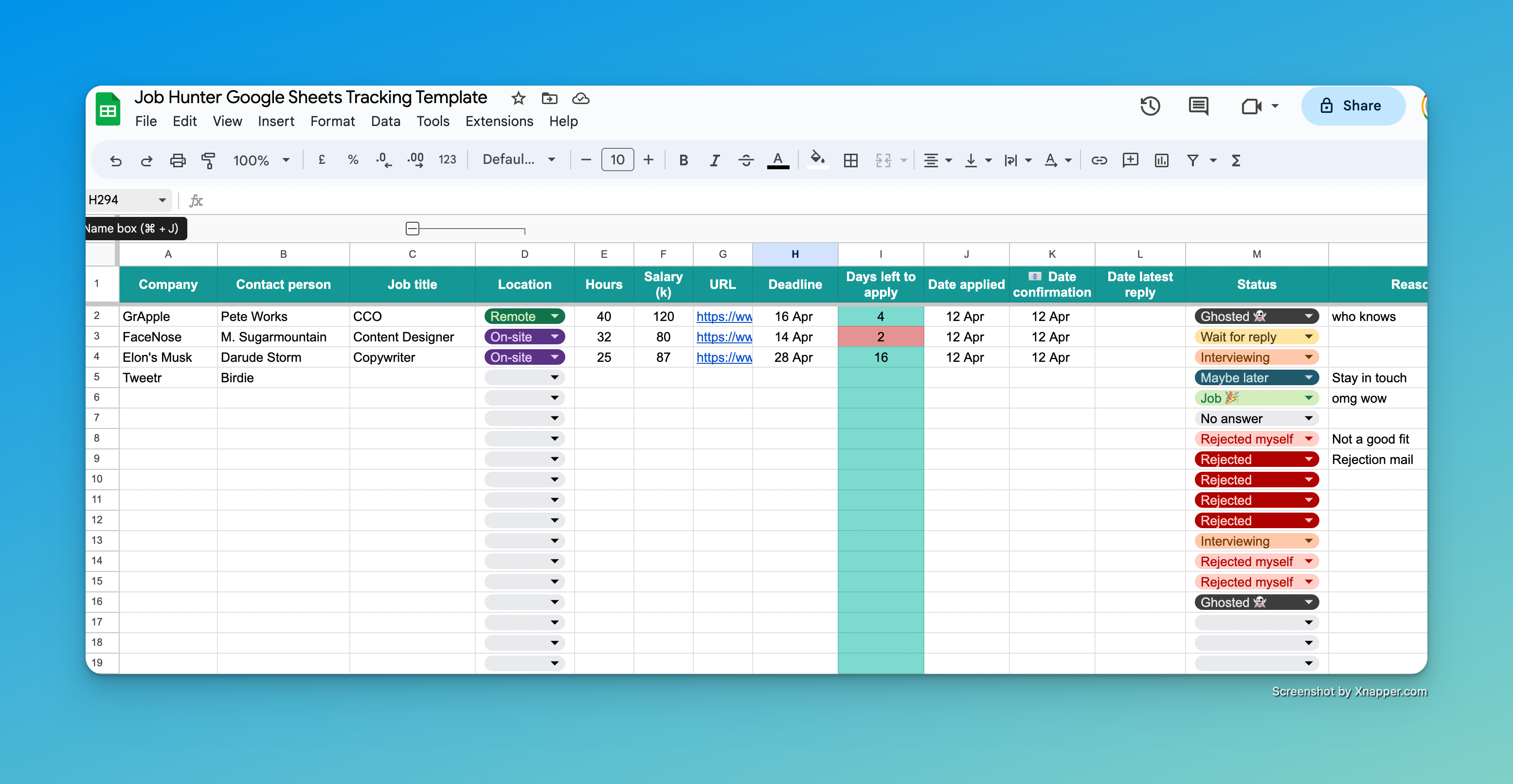The height and width of the screenshot is (784, 1513).
Task: Open the zoom 100% dropdown
Action: (x=261, y=160)
